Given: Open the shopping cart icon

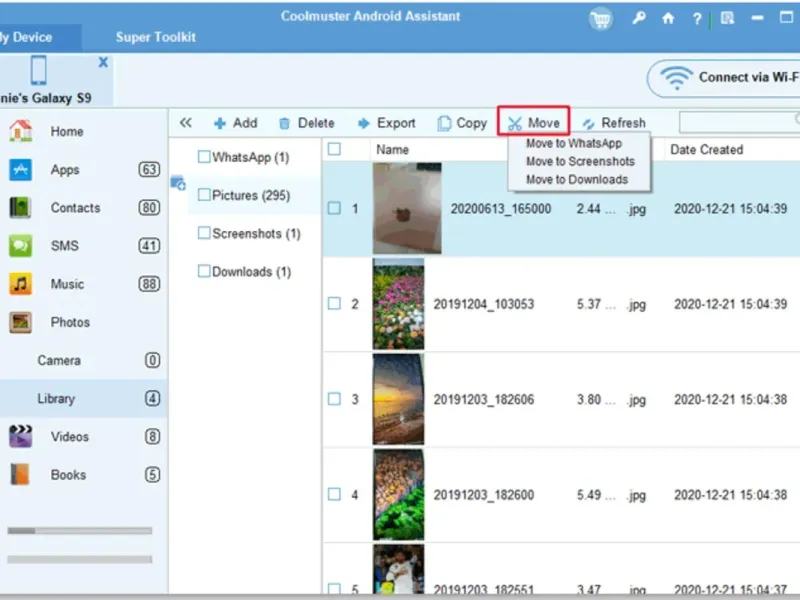Looking at the screenshot, I should [601, 20].
